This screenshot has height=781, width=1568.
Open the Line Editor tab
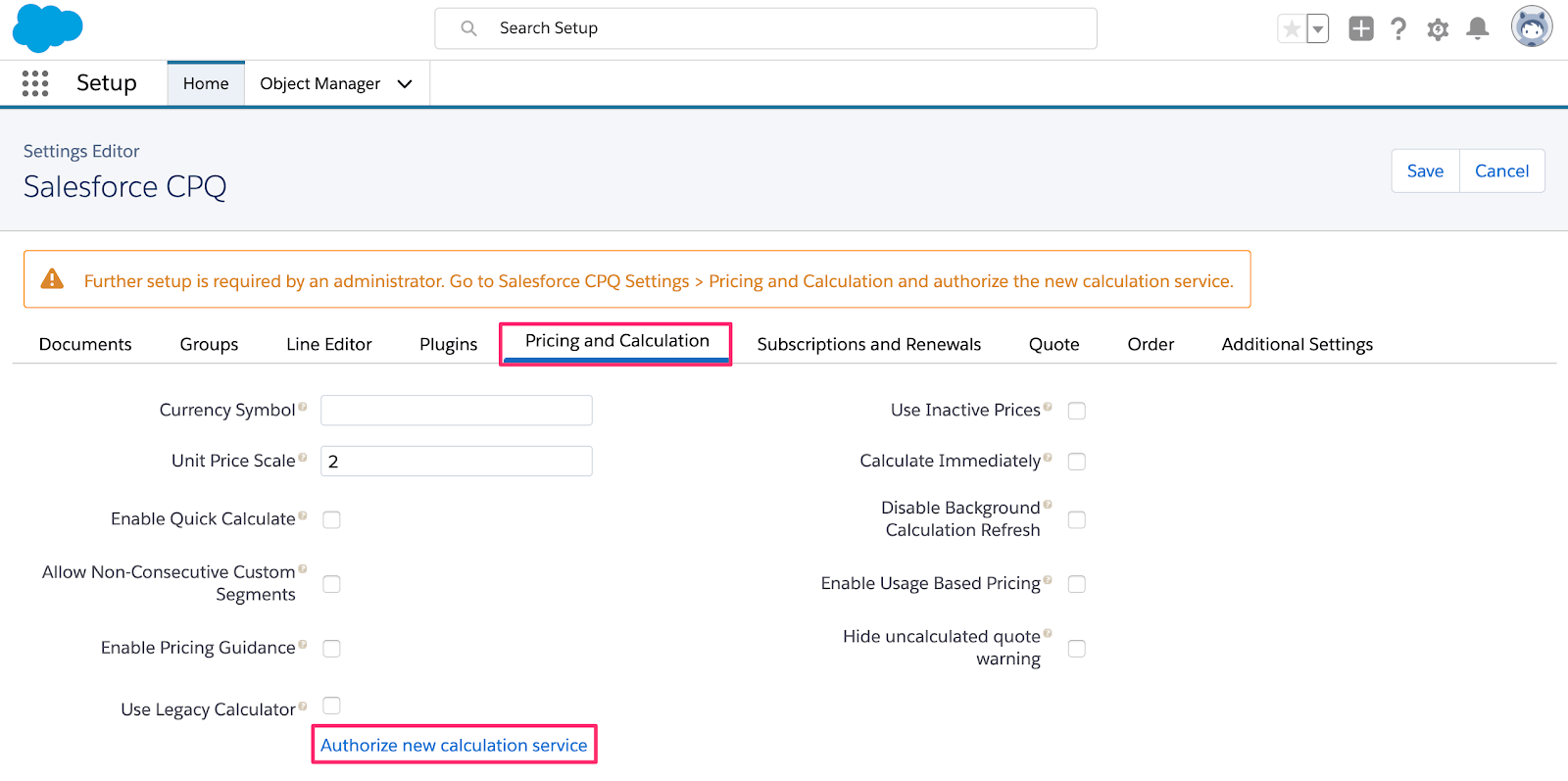[329, 344]
